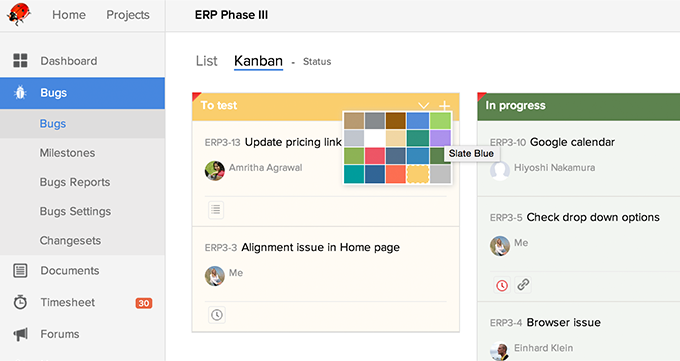Switch to the List view tab
This screenshot has width=680, height=361.
click(x=206, y=61)
